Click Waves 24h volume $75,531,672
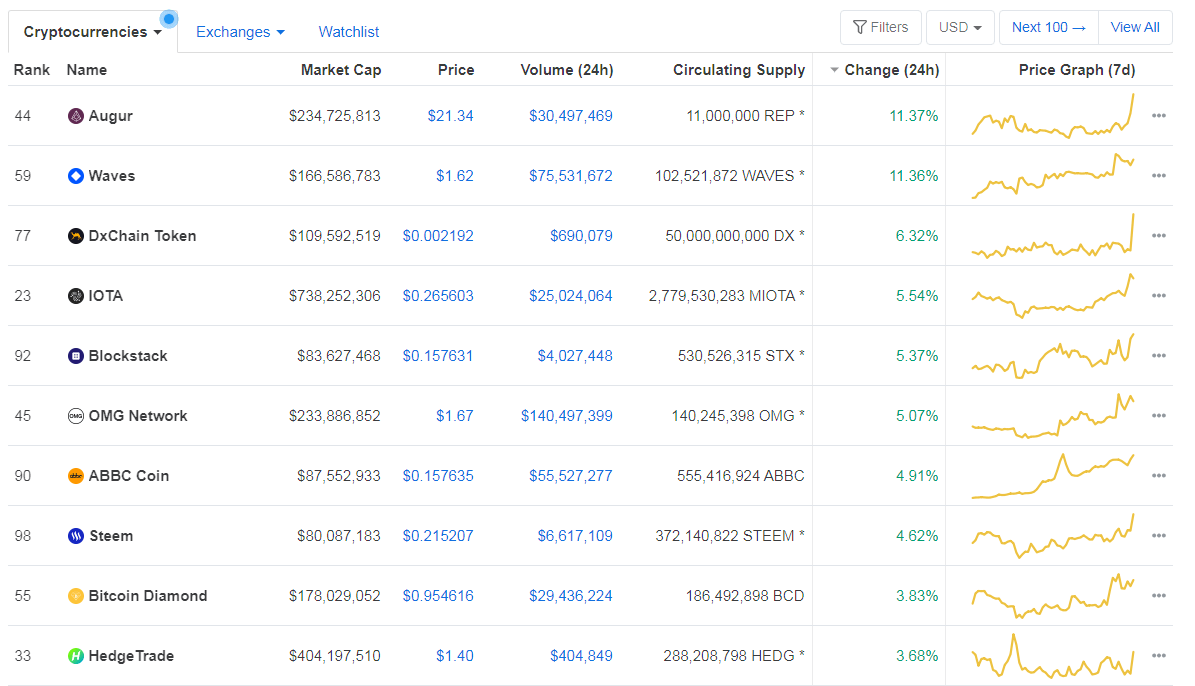Viewport: 1195px width, 686px height. (x=571, y=176)
